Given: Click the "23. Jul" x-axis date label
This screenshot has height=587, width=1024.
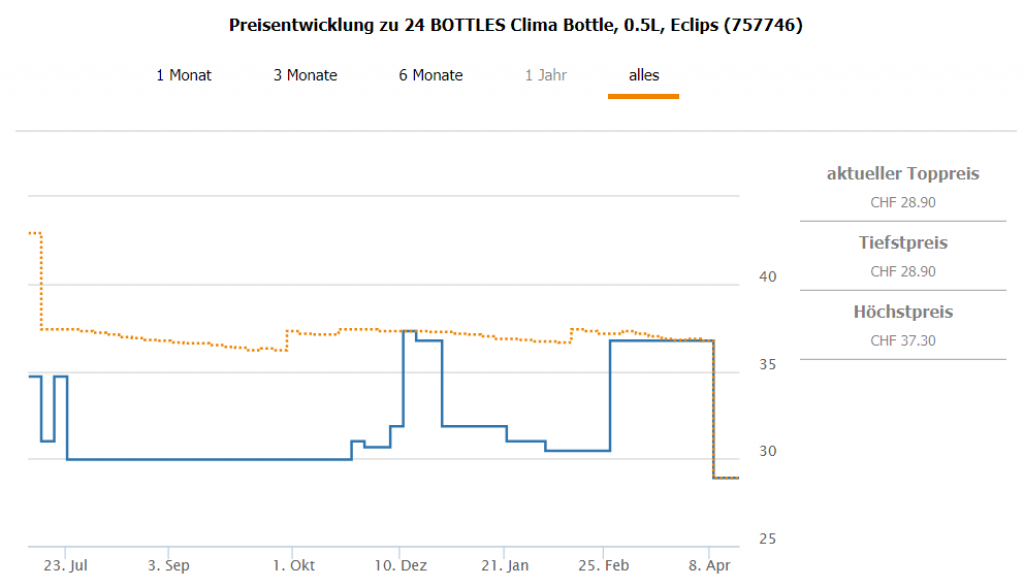Looking at the screenshot, I should click(66, 565).
